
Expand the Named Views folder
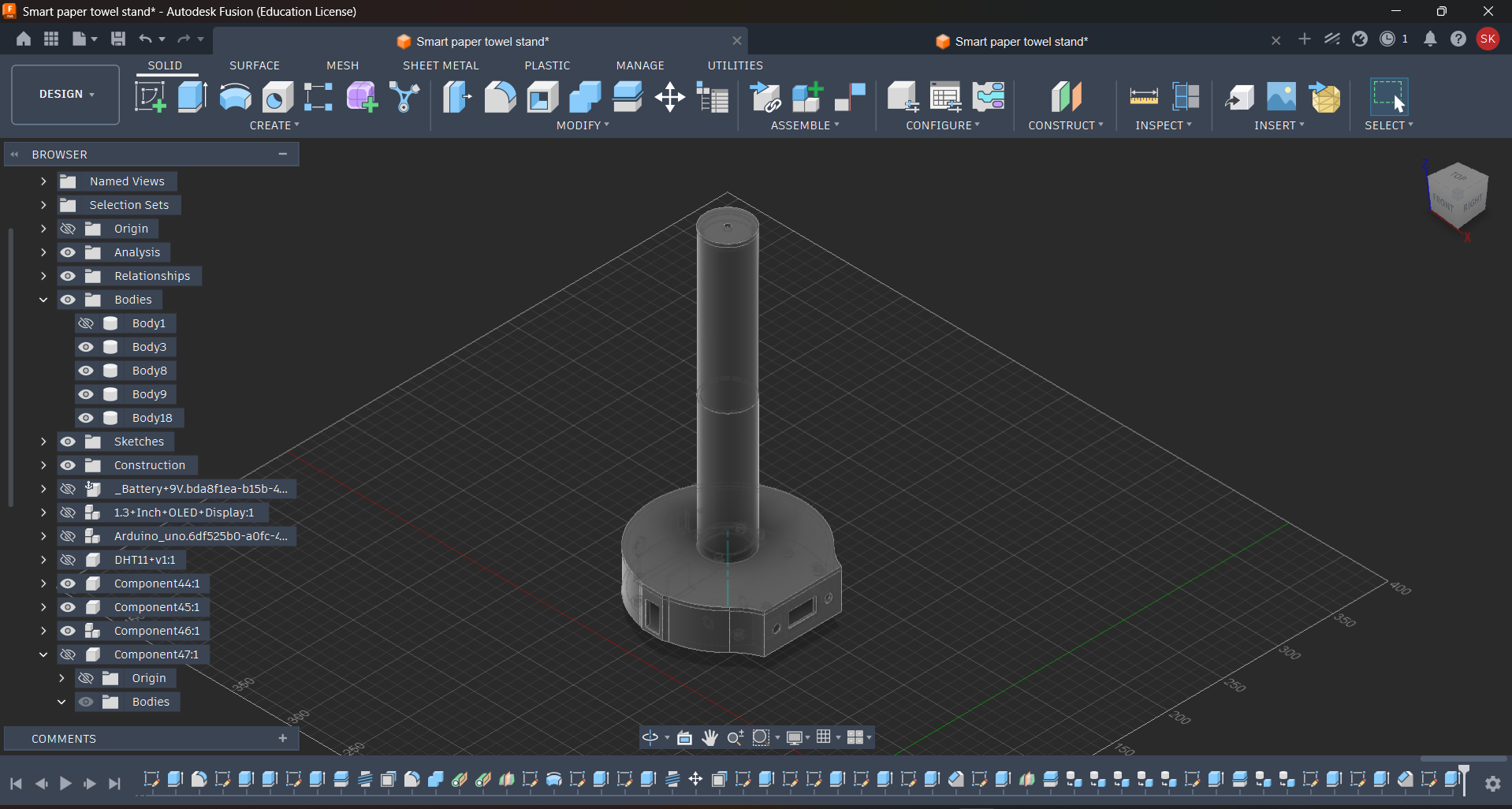pos(43,181)
